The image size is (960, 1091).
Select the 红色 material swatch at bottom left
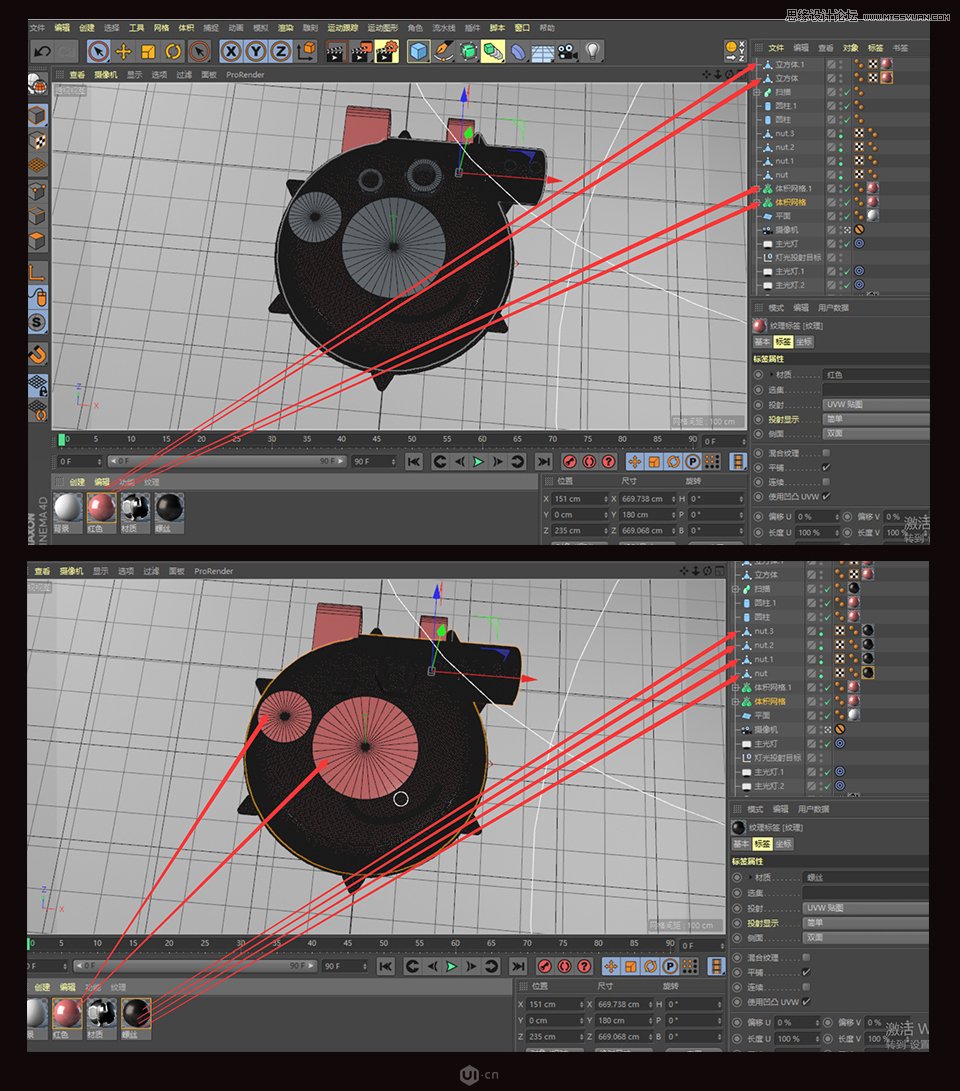[100, 510]
